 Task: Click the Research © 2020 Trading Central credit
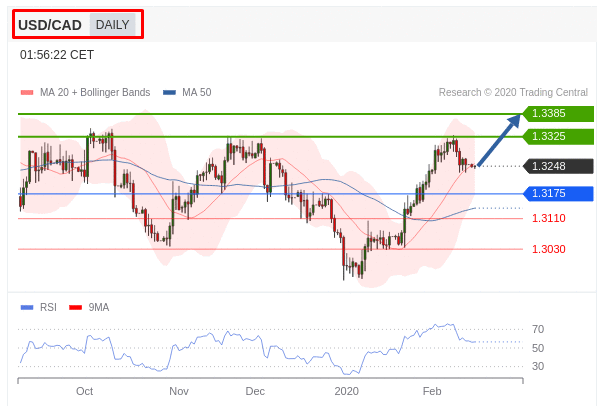tap(513, 93)
